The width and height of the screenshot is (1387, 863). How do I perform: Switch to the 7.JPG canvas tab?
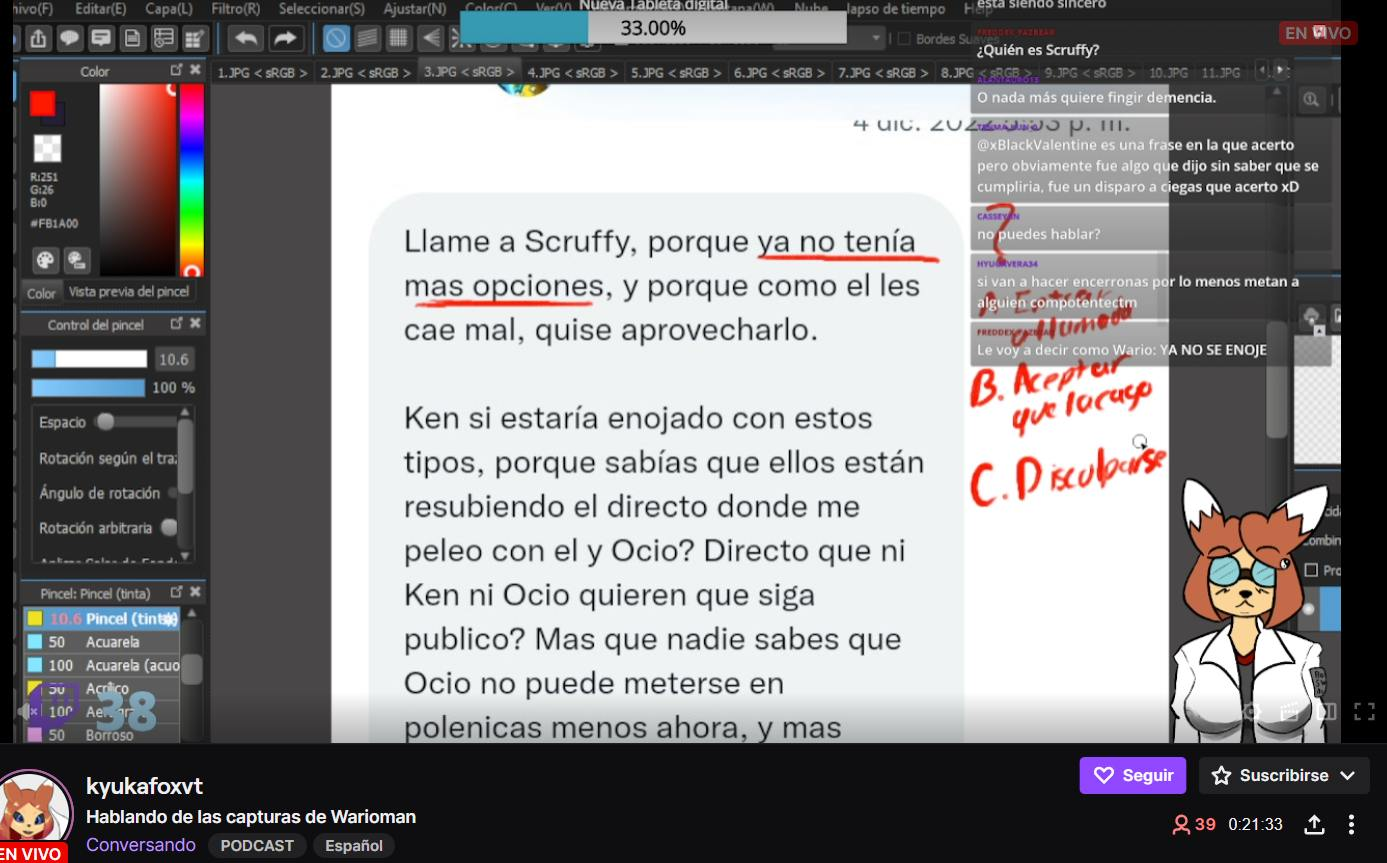(883, 73)
